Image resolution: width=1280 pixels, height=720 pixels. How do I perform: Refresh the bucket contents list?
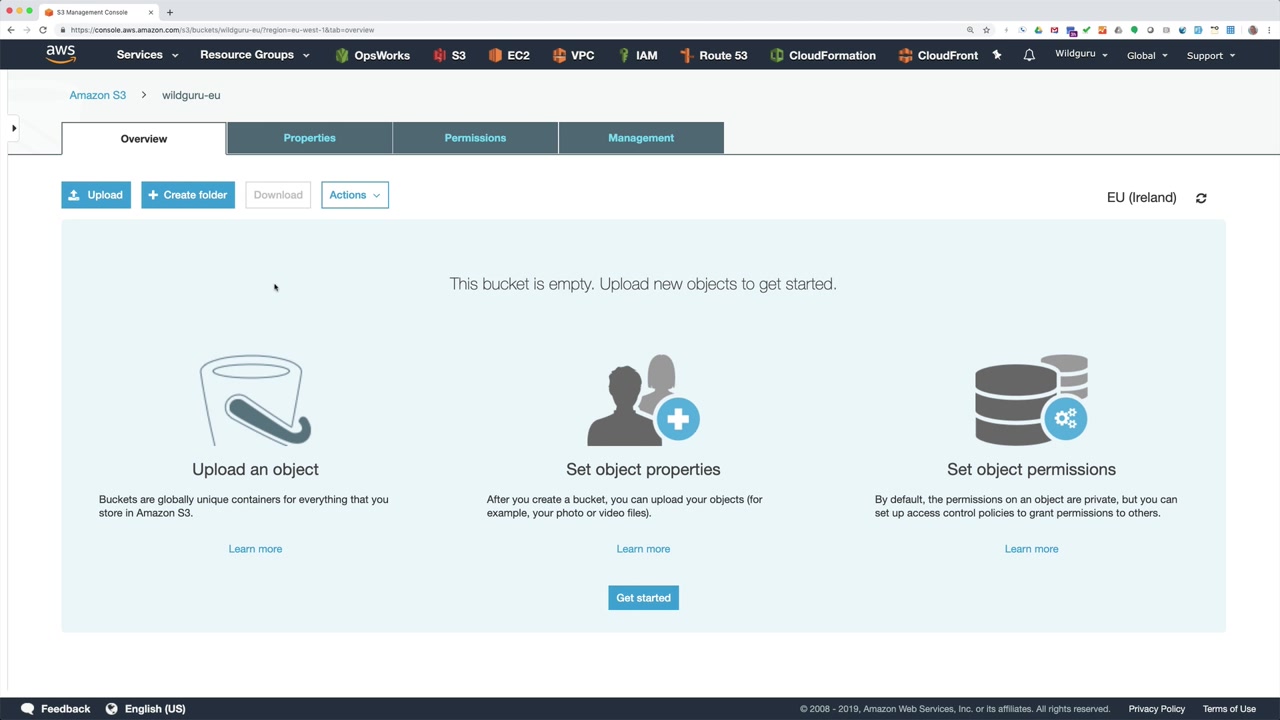[x=1201, y=198]
